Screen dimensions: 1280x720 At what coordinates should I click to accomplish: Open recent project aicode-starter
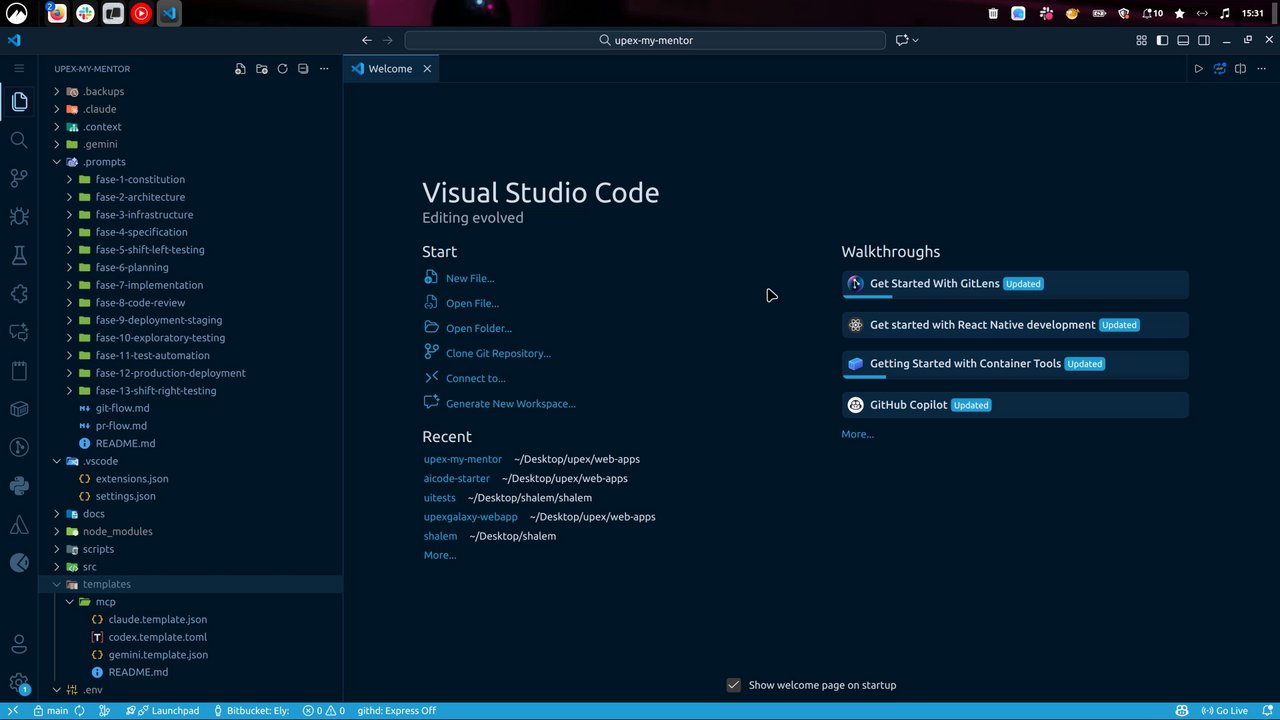[457, 479]
